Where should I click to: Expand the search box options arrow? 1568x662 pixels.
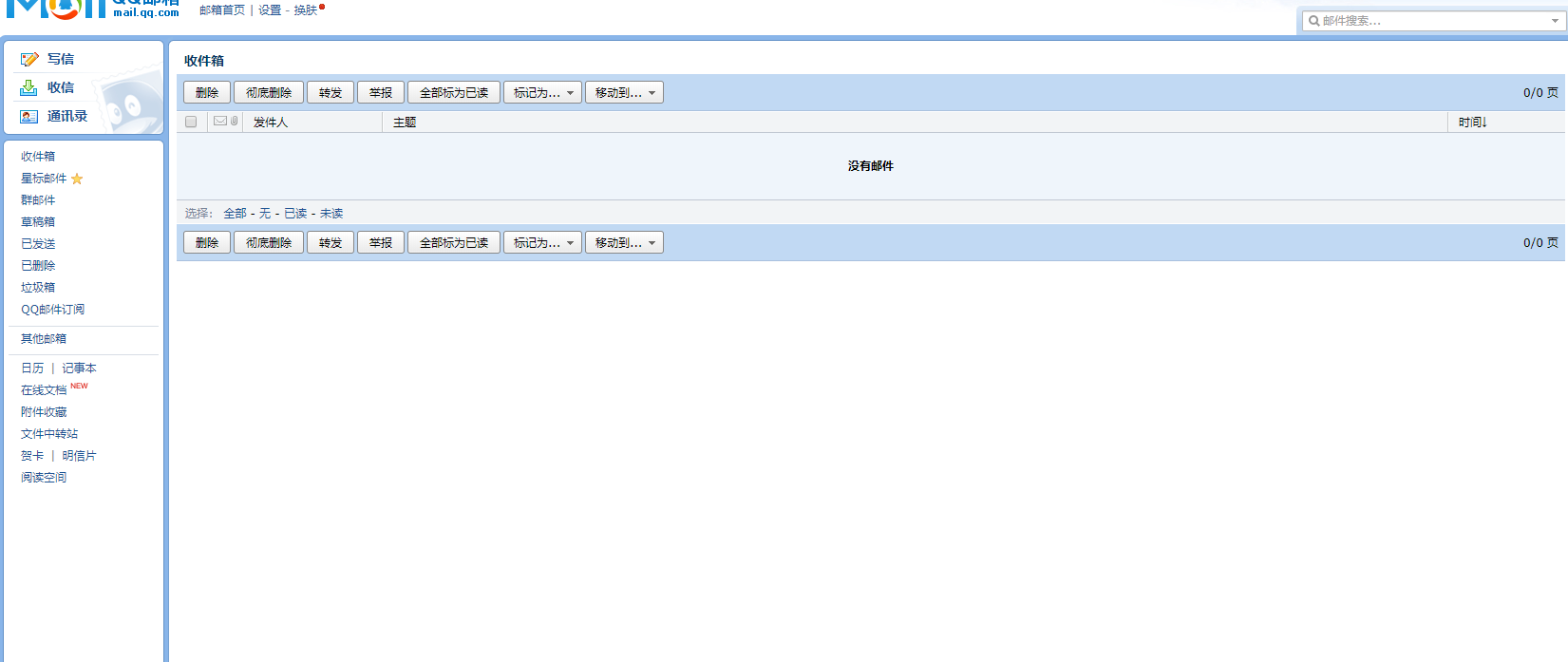click(1555, 21)
